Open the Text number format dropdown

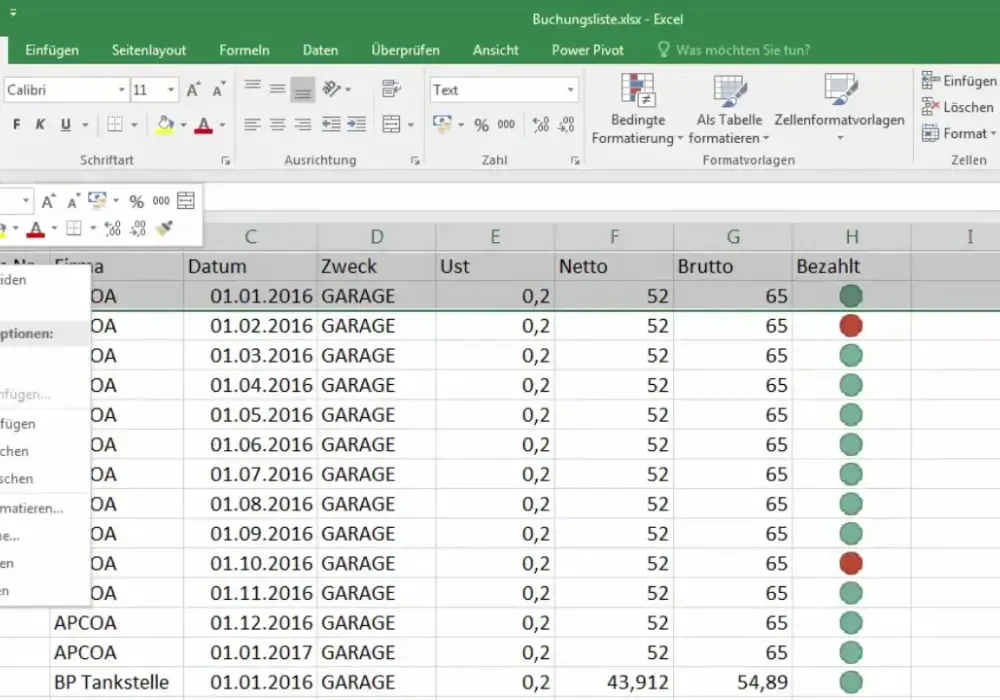(x=570, y=90)
